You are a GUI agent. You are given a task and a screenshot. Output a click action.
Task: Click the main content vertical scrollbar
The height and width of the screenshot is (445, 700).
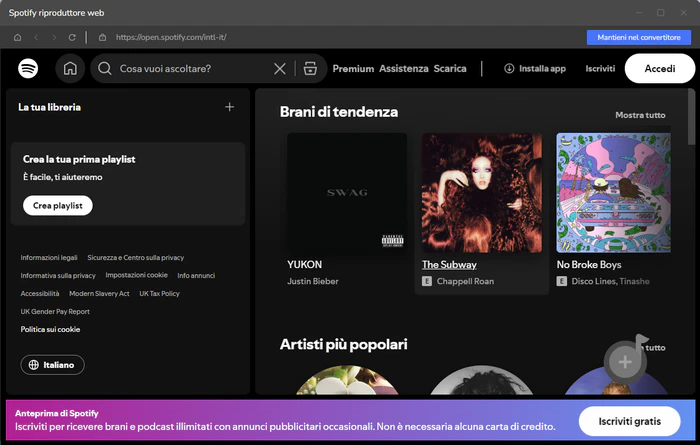click(x=691, y=117)
